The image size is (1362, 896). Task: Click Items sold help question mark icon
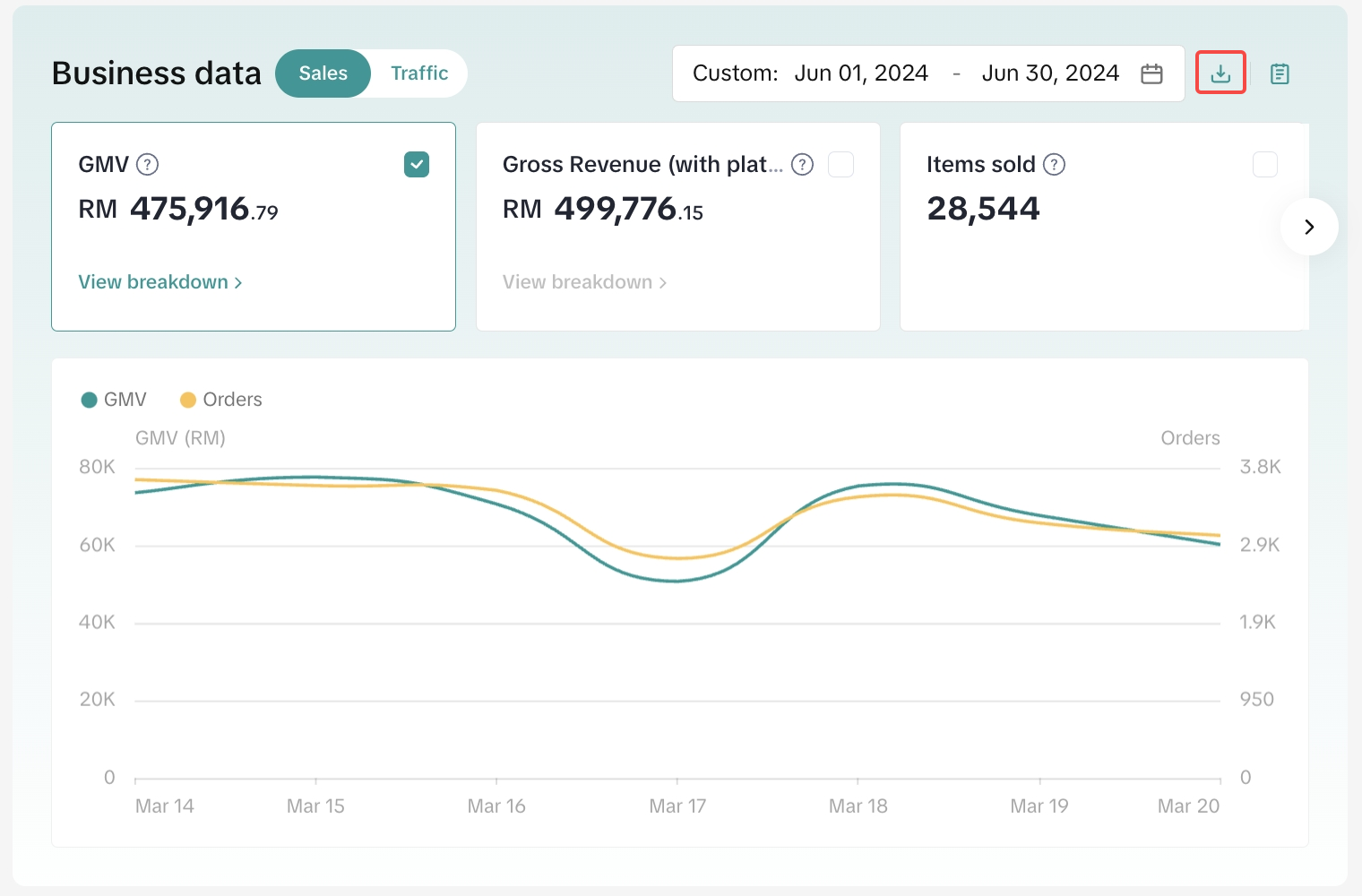tap(1055, 165)
